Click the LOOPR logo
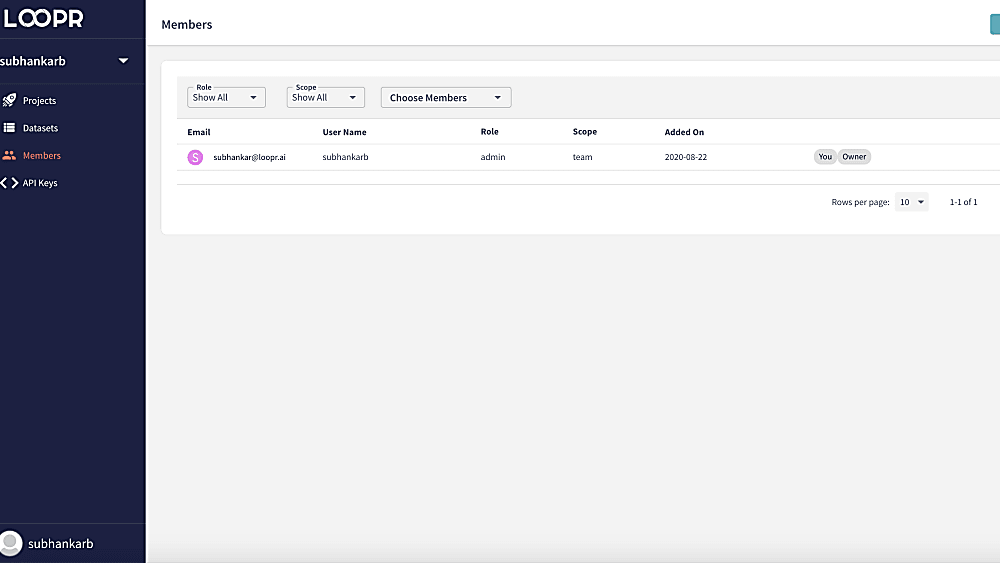 pyautogui.click(x=43, y=17)
